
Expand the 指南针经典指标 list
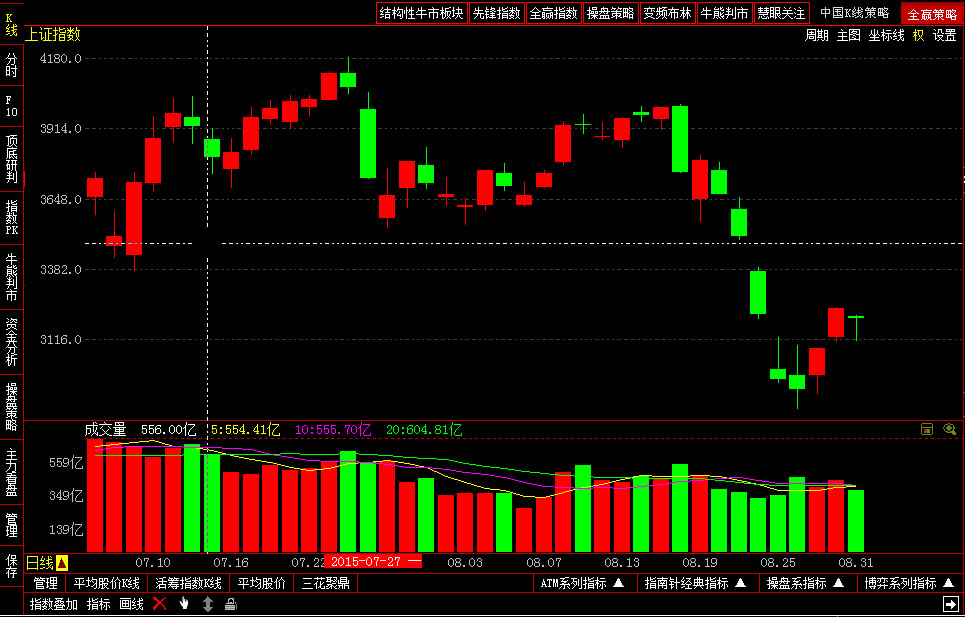coord(695,583)
